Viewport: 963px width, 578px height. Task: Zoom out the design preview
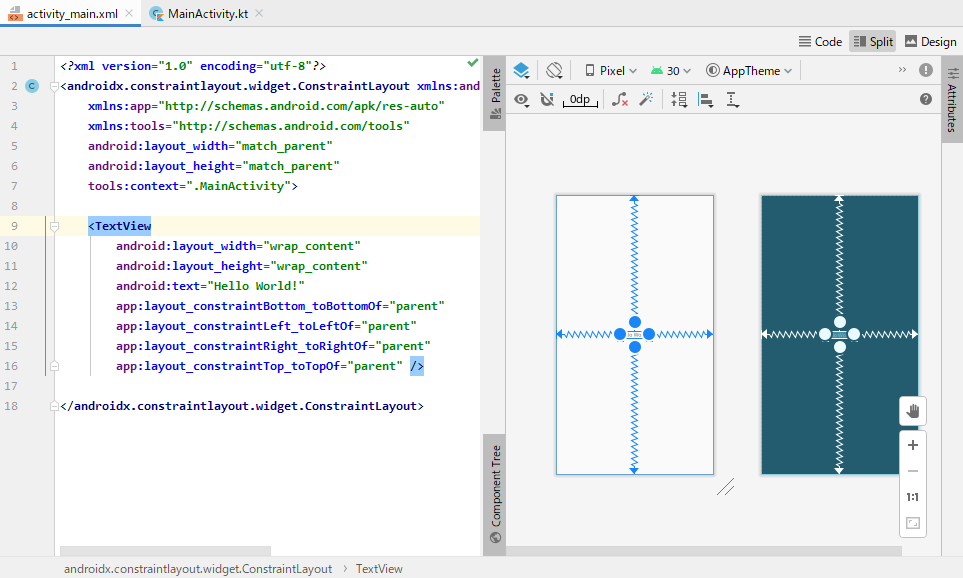pyautogui.click(x=913, y=471)
